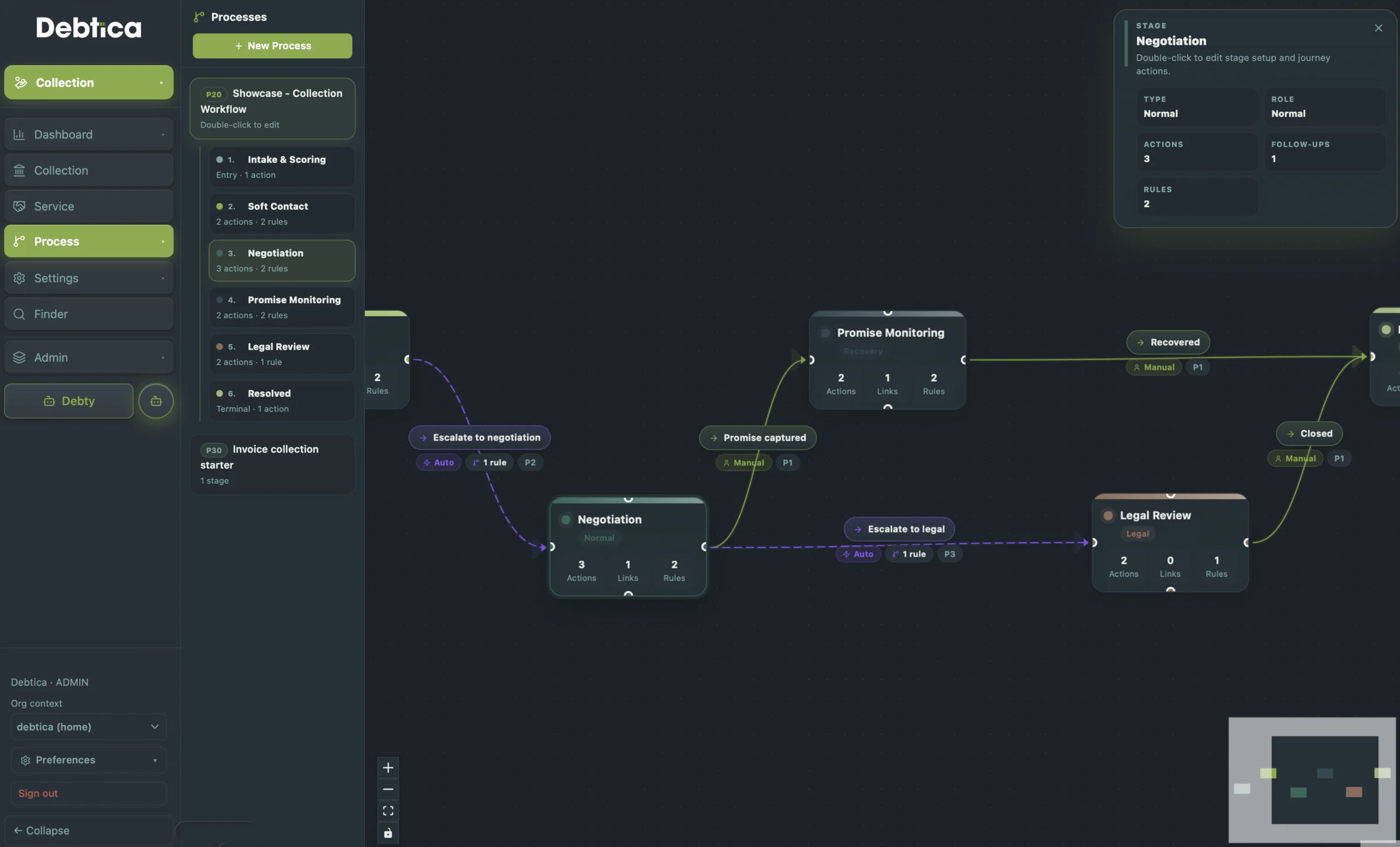1400x847 pixels.
Task: Open the Service menu item
Action: 89,206
